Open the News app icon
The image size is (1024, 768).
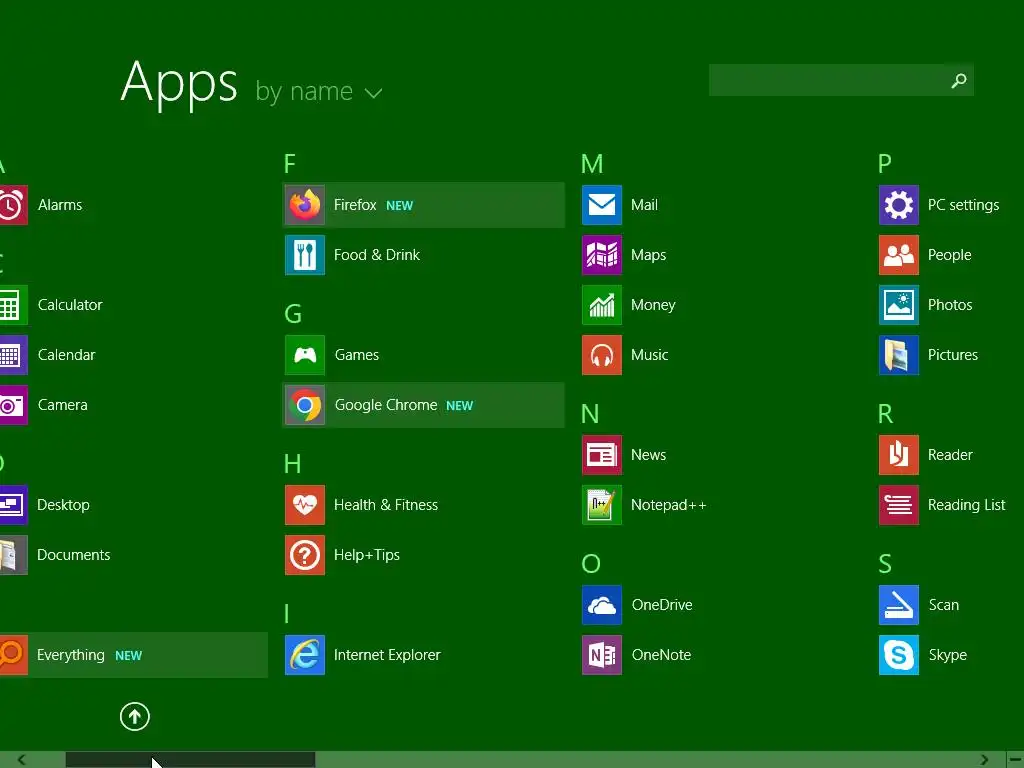tap(602, 455)
